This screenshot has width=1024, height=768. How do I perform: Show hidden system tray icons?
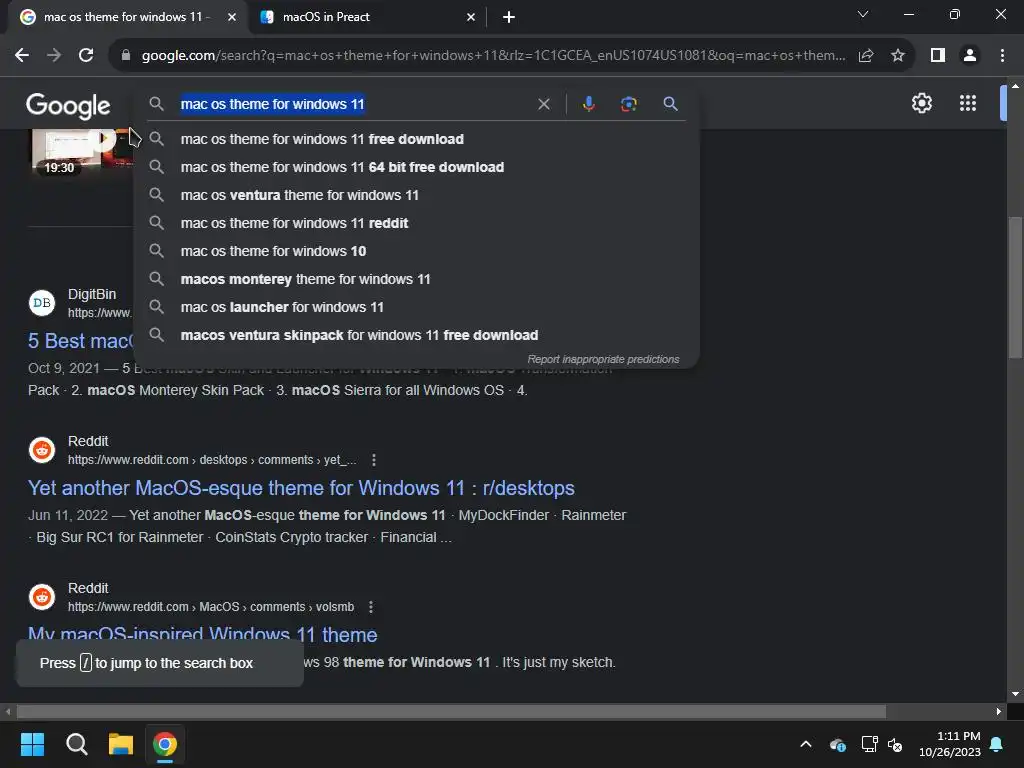(x=806, y=744)
